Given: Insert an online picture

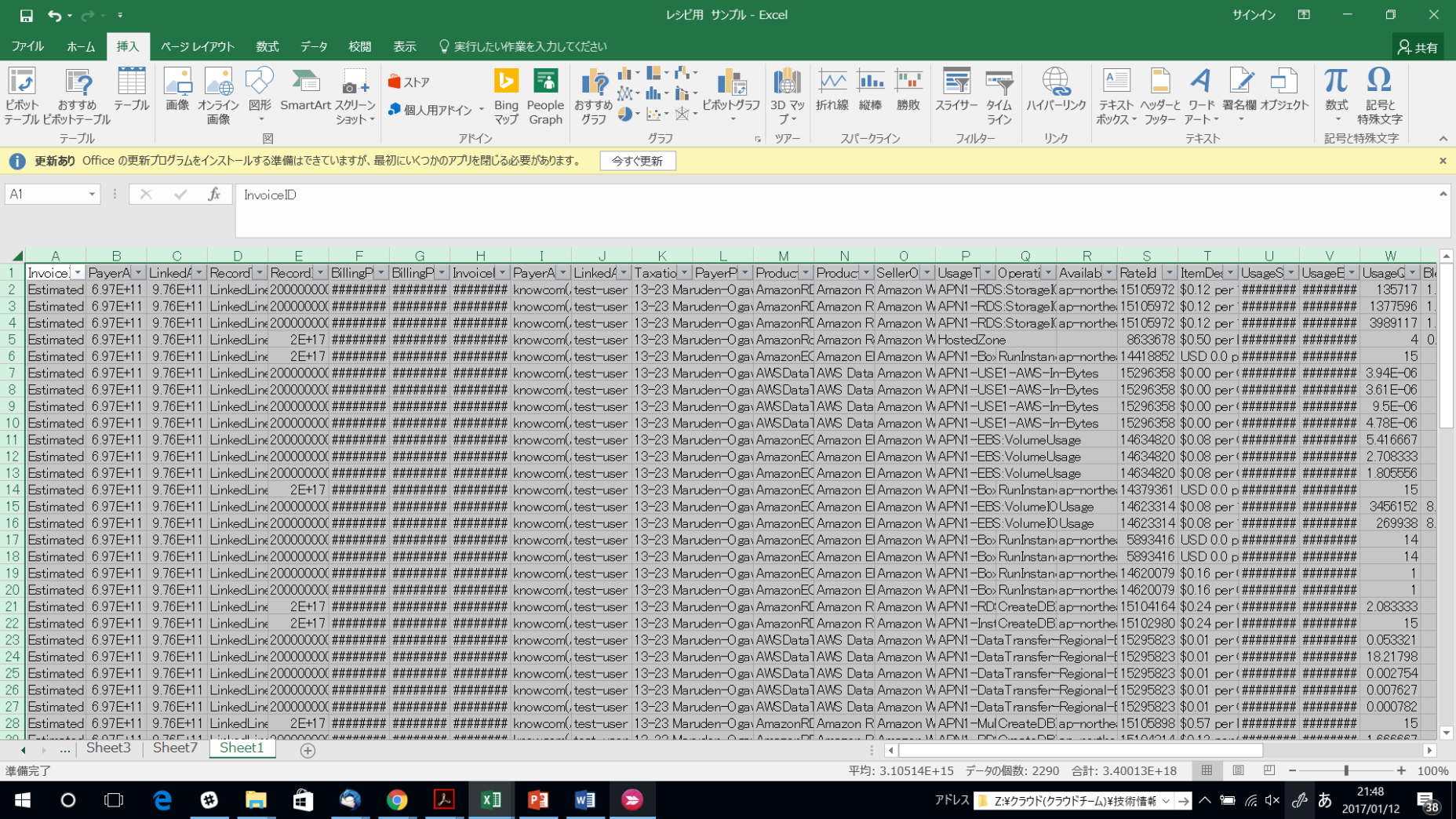Looking at the screenshot, I should click(x=218, y=96).
